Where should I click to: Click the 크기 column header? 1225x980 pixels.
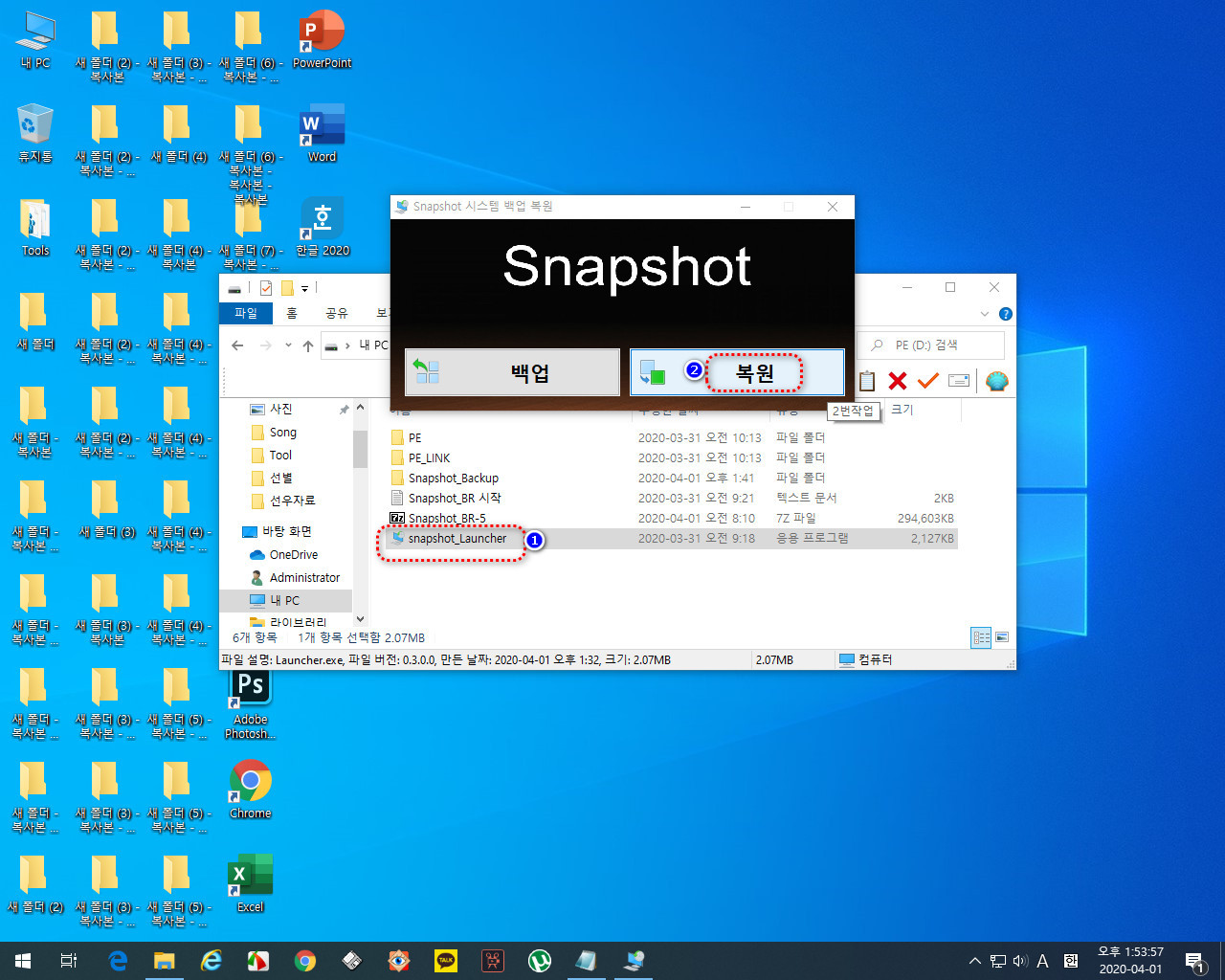pos(902,410)
